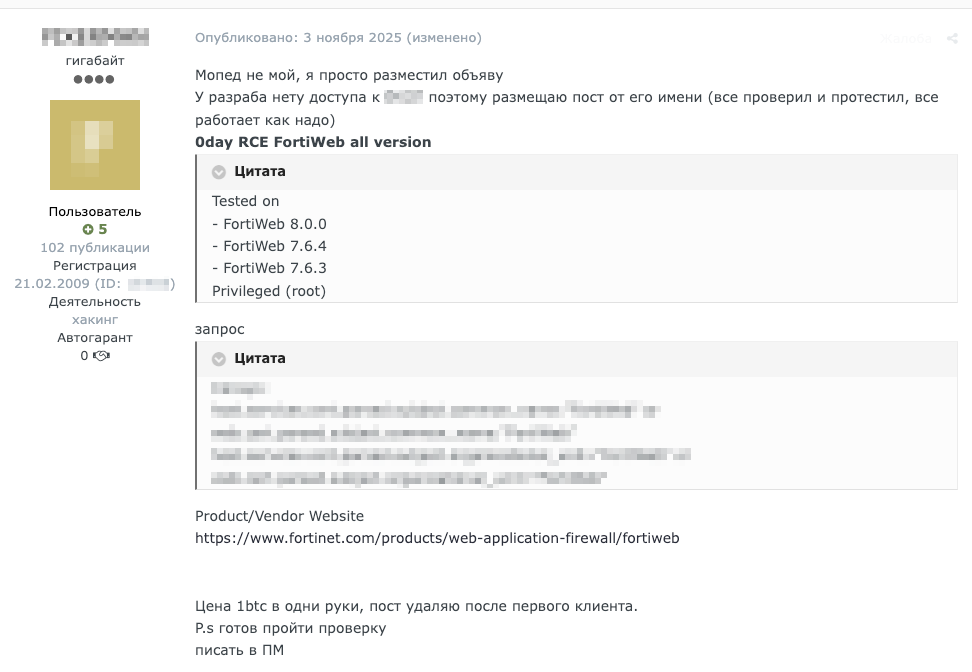
Task: Click the 21.02.2009 registration ID link
Action: point(95,284)
